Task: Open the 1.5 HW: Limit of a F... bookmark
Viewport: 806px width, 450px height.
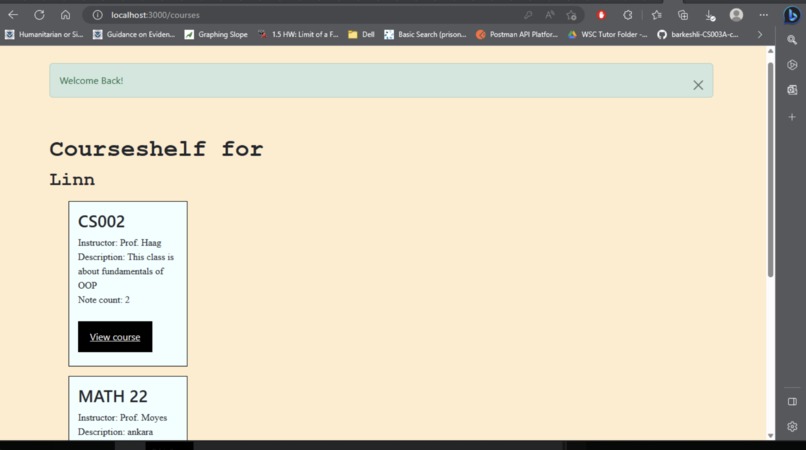Action: coord(298,34)
